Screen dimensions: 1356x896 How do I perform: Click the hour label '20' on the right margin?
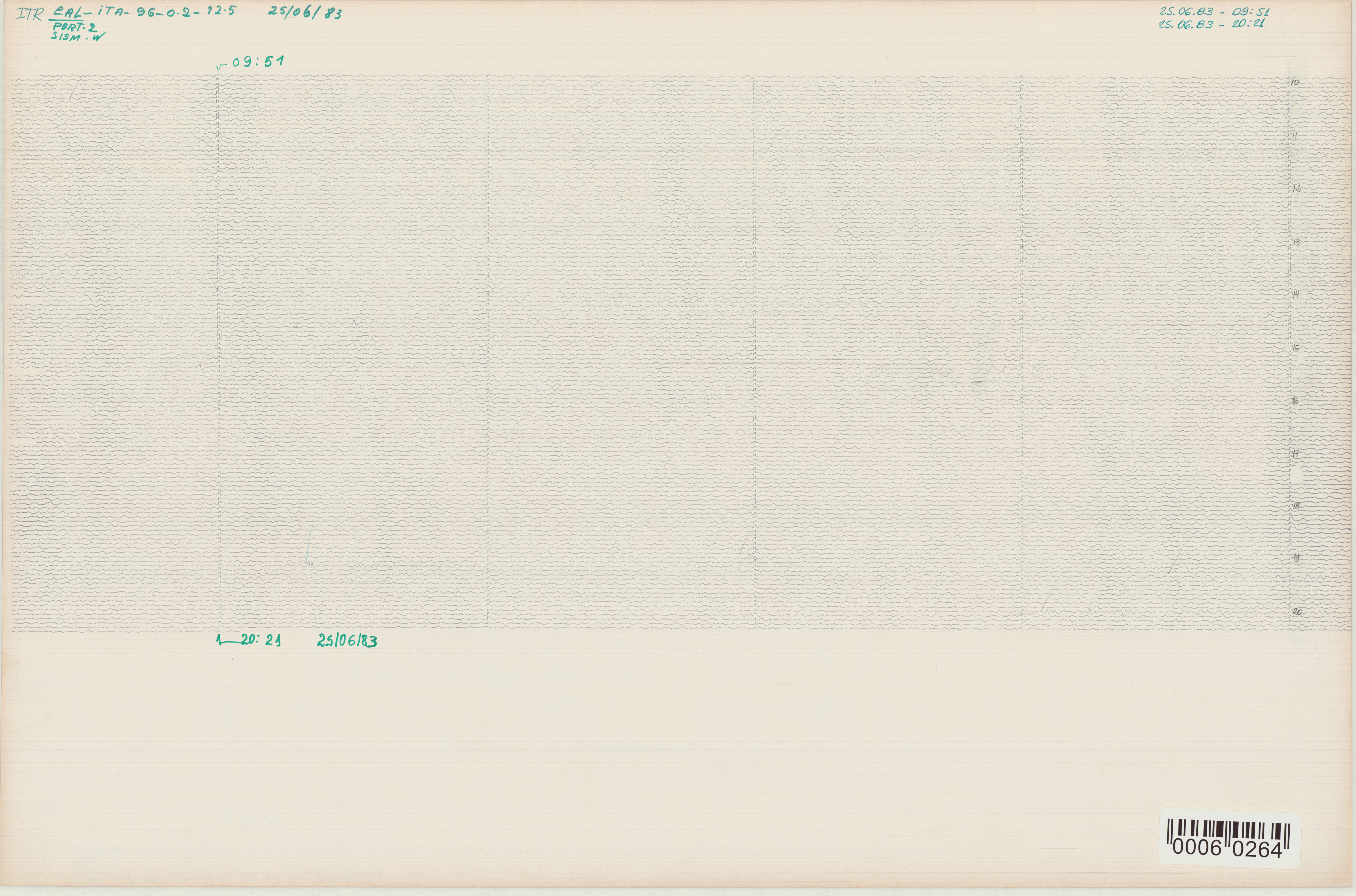1297,612
